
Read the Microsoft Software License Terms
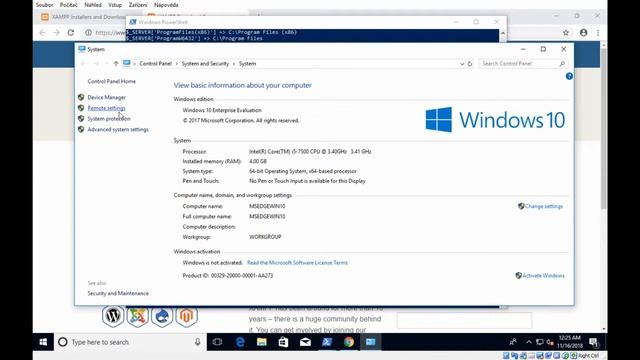pyautogui.click(x=297, y=263)
